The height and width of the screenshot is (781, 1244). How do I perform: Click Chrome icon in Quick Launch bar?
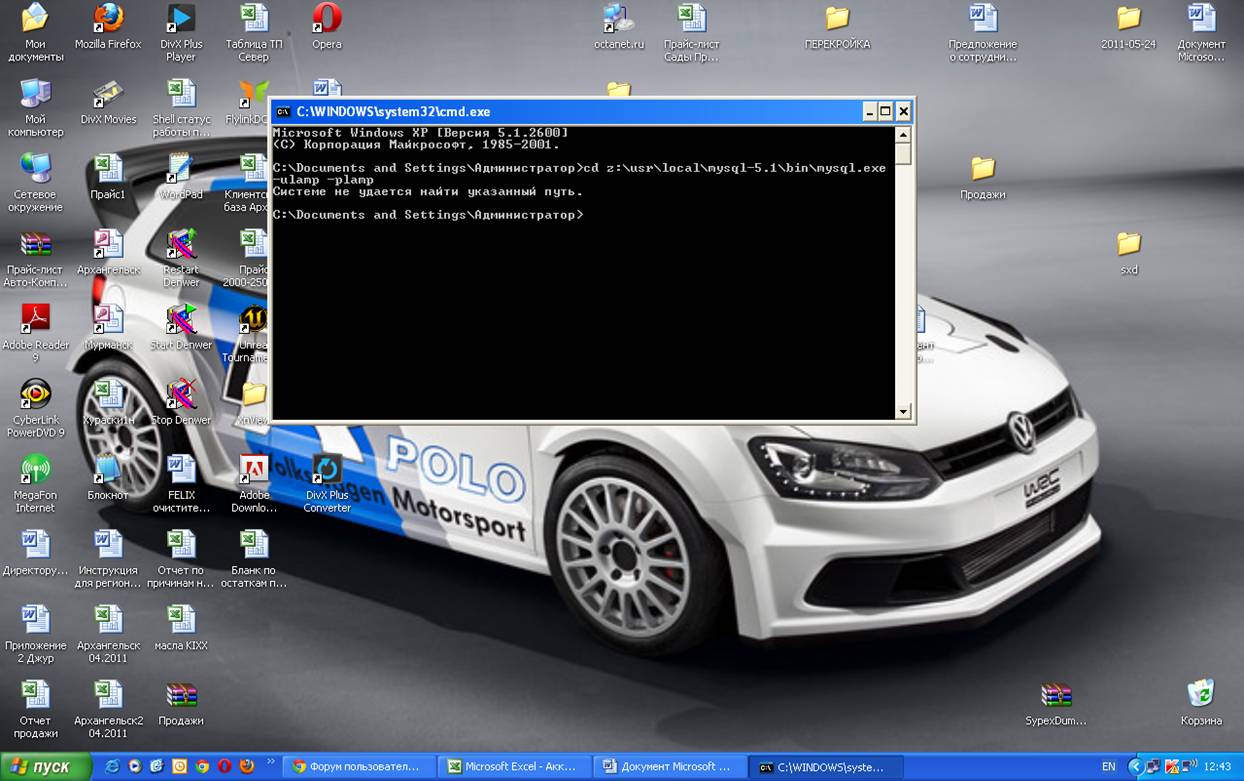pos(202,767)
